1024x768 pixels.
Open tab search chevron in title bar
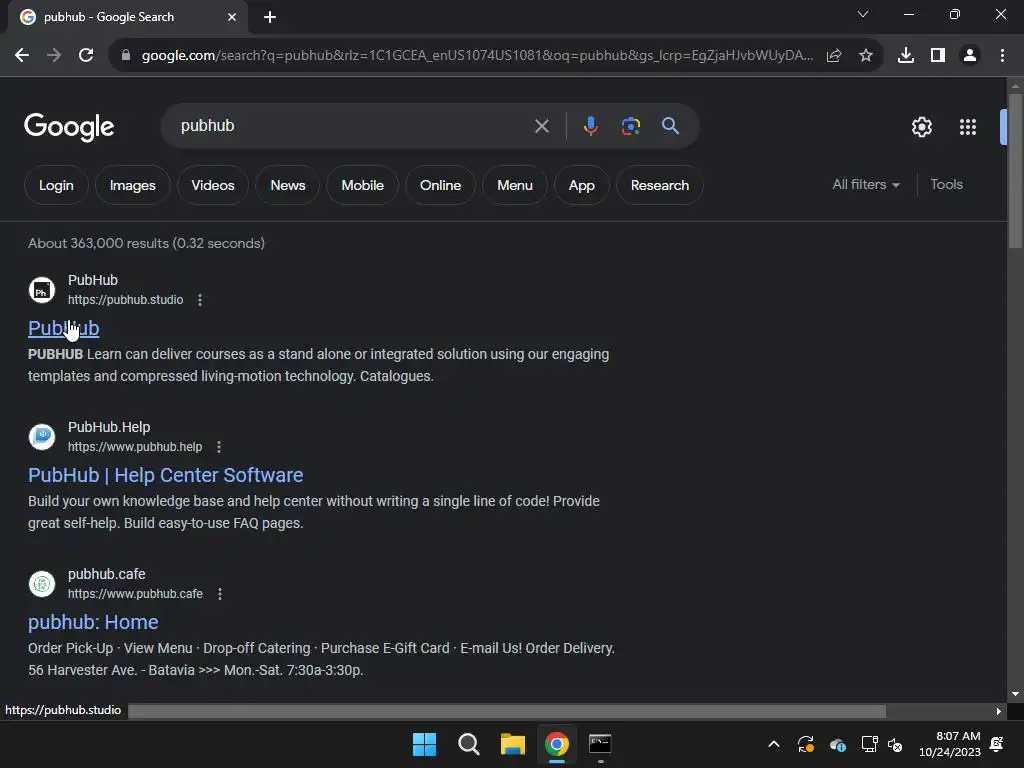pyautogui.click(x=863, y=14)
